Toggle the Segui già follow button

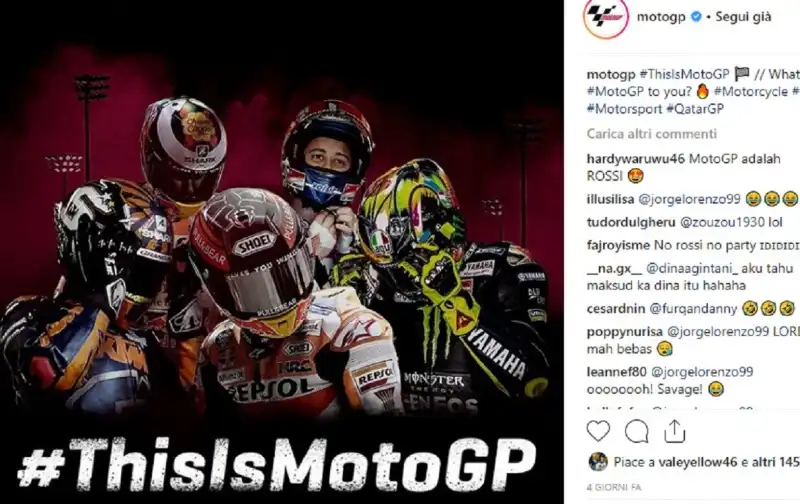point(743,17)
